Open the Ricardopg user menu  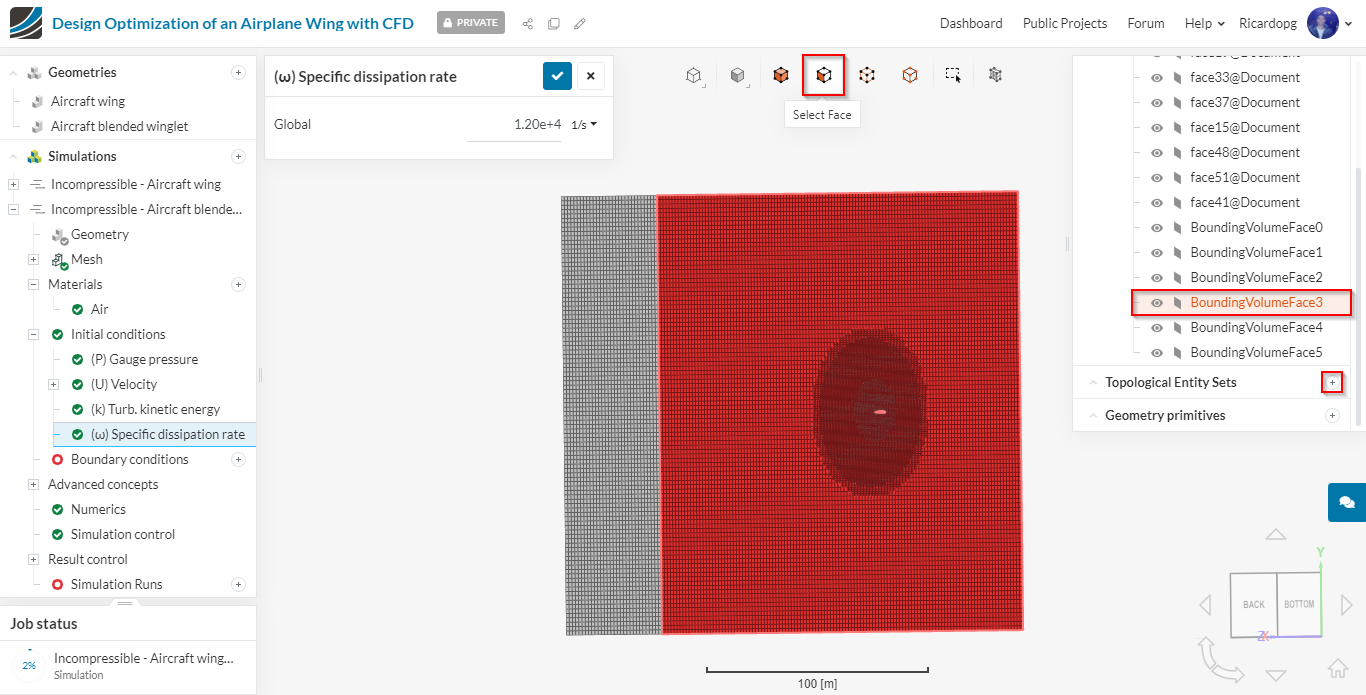(x=1296, y=23)
